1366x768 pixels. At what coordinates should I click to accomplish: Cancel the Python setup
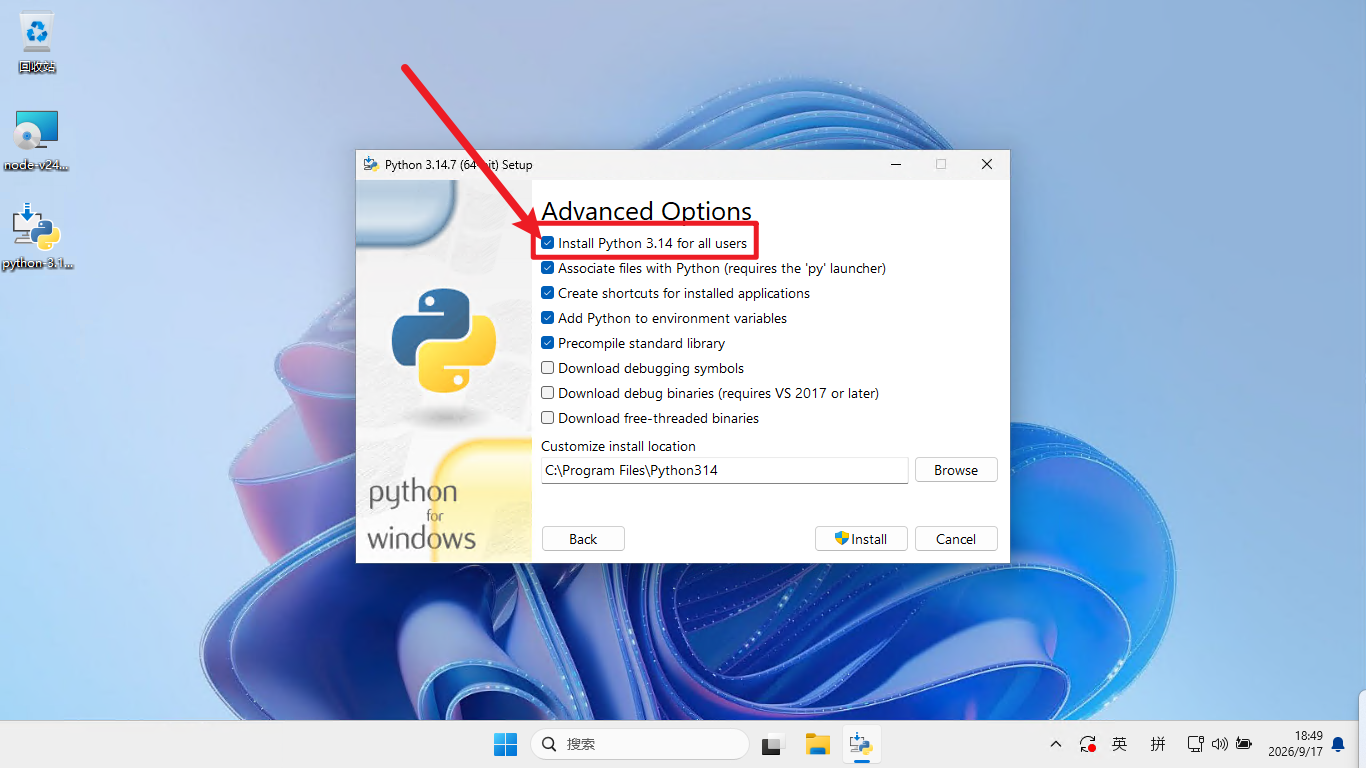tap(956, 539)
